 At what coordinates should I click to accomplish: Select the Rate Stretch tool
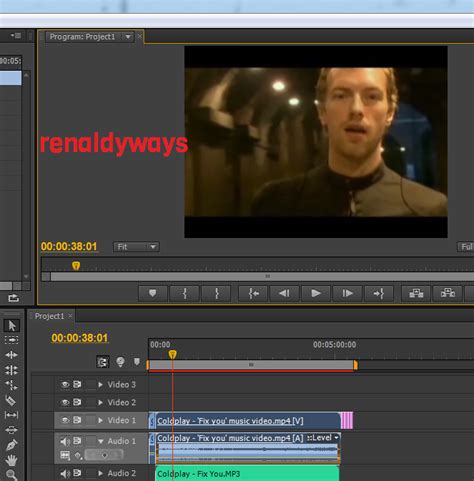(12, 385)
